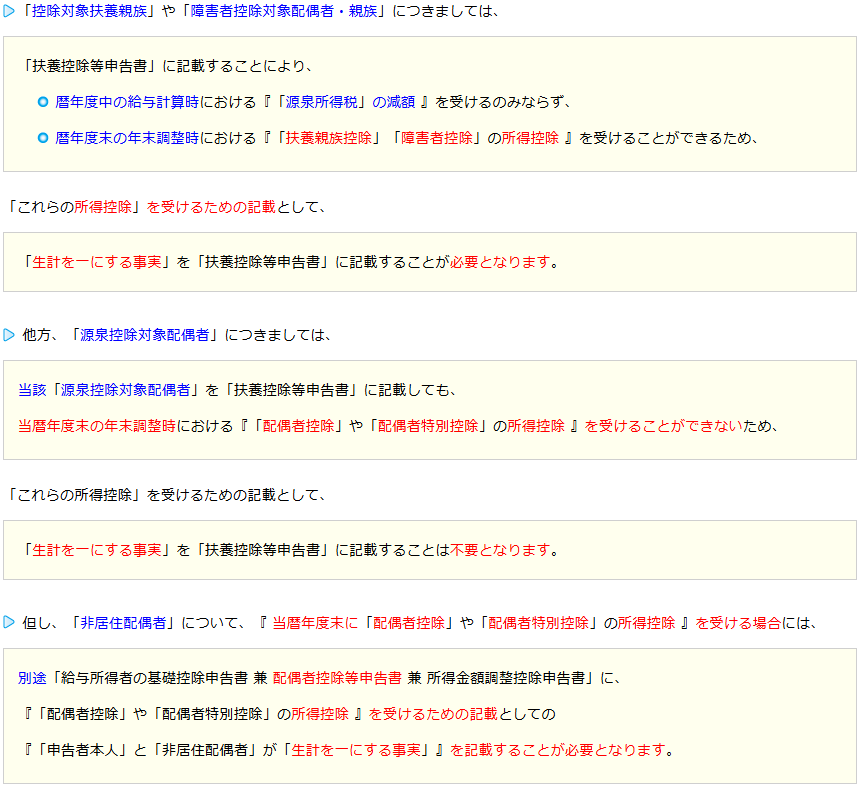Screen dimensions: 860x788
Task: Click the triangle arrow before 他方、「源泉控除対象配偶者」
Action: [x=9, y=335]
